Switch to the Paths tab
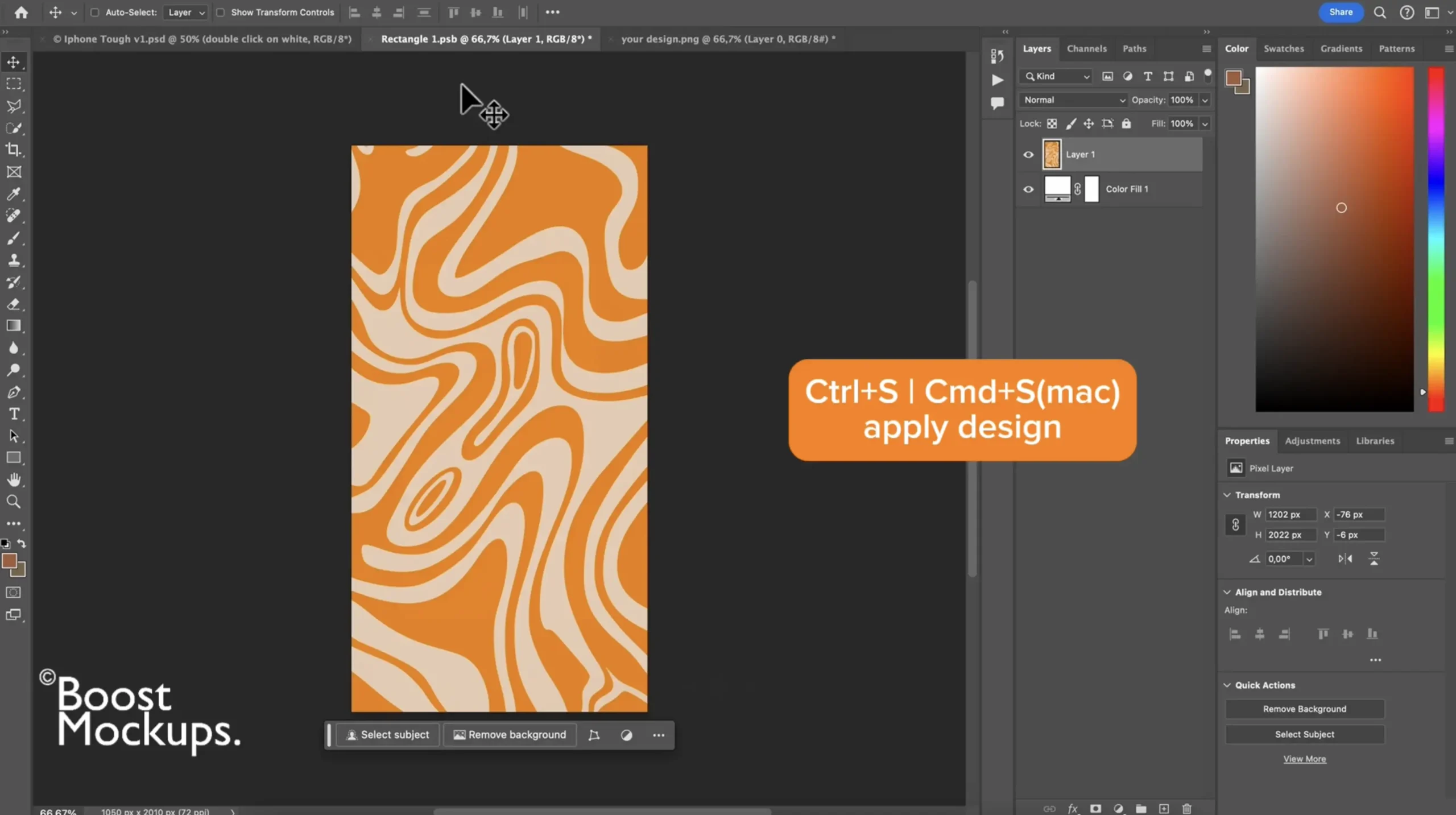 click(x=1134, y=49)
